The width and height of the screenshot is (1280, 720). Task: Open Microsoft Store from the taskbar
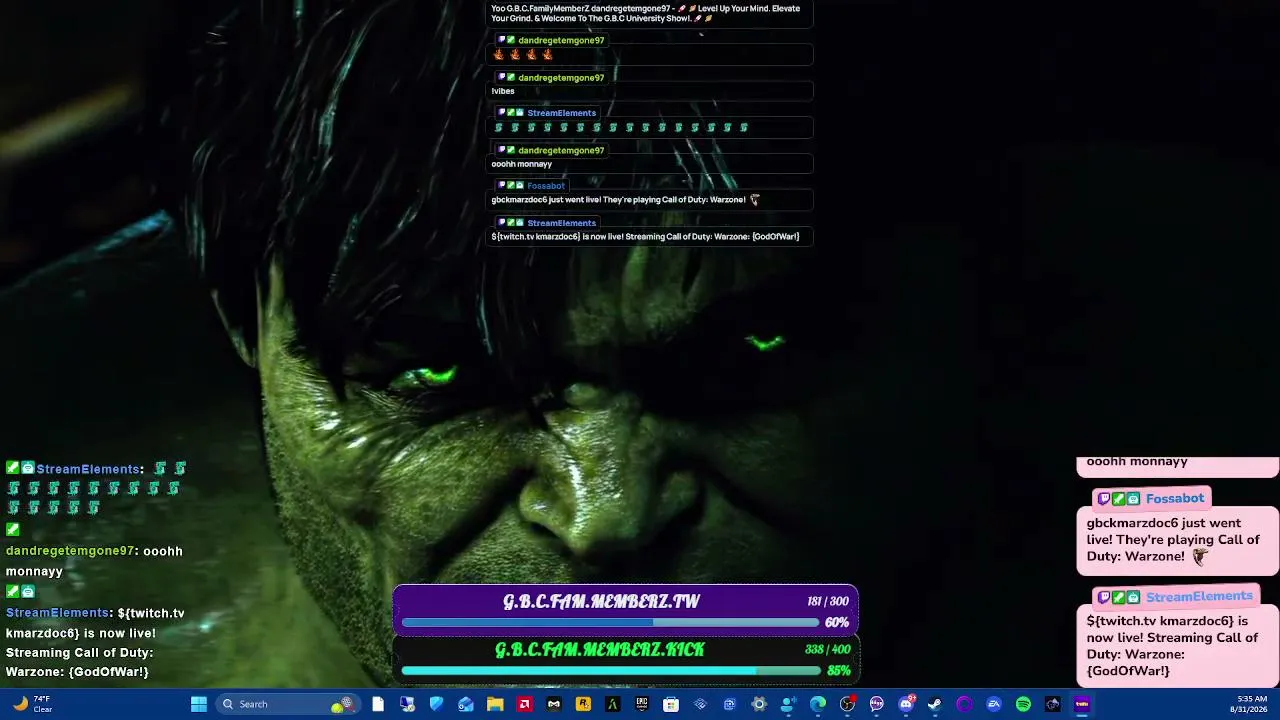click(x=671, y=704)
